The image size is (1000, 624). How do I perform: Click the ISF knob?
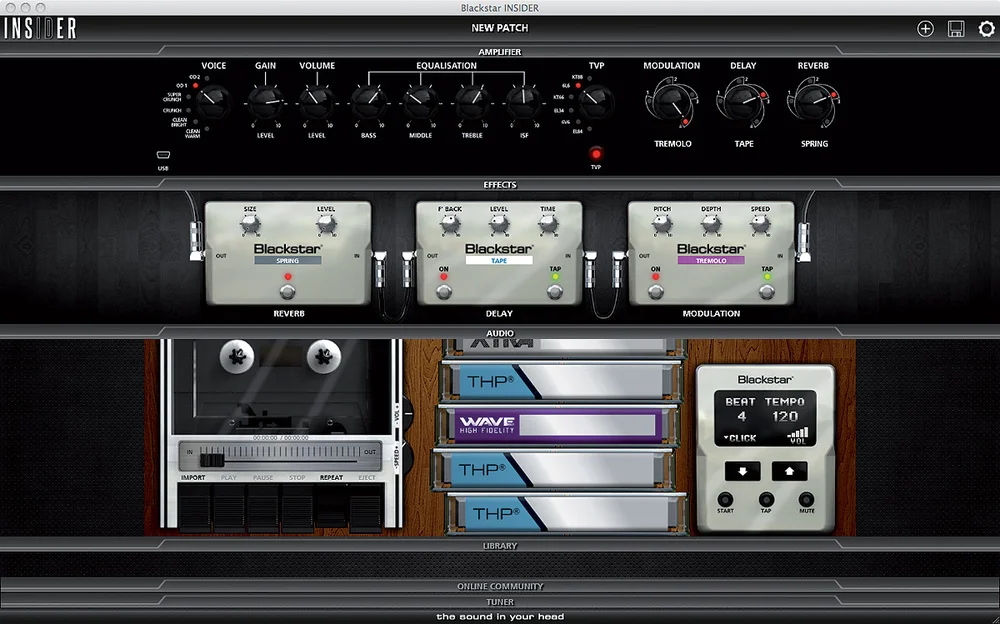[x=524, y=102]
